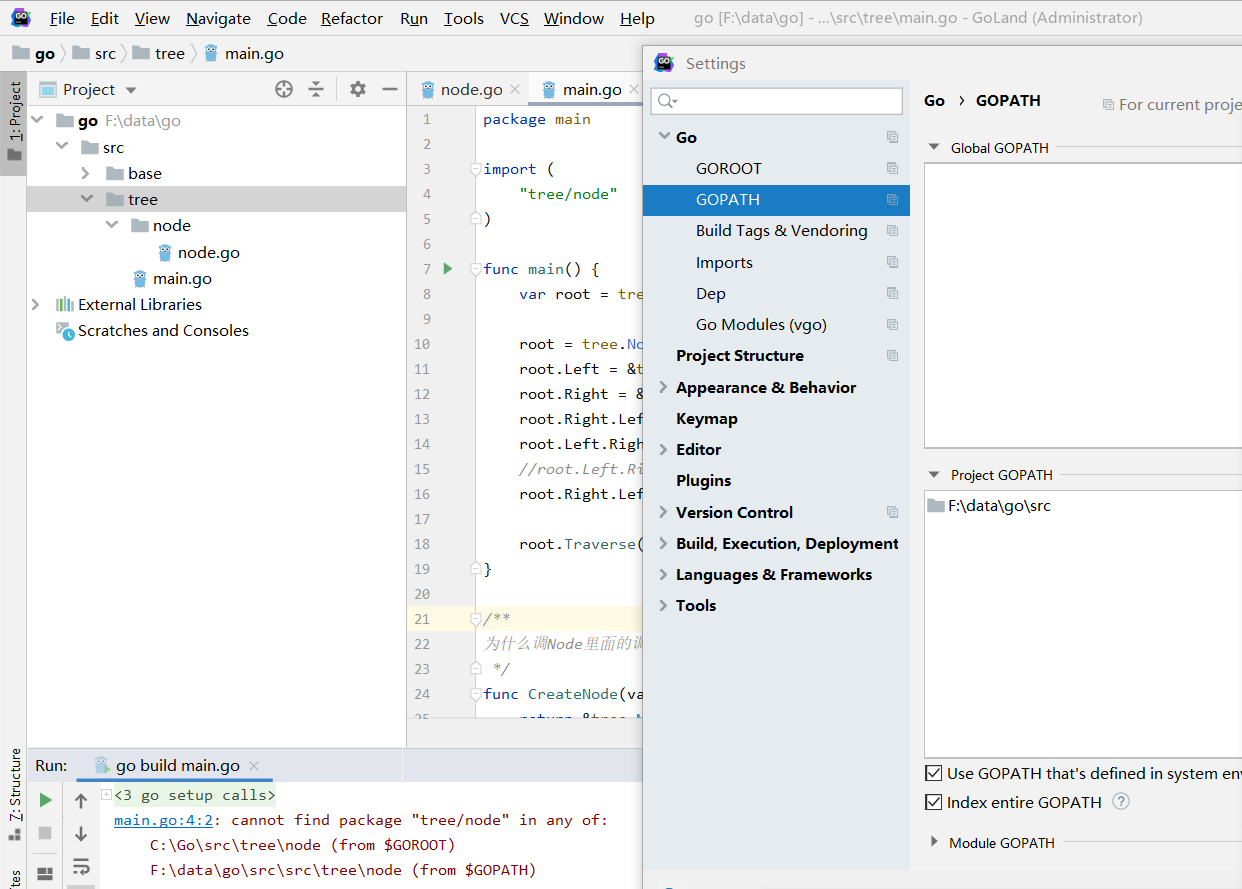Screen dimensions: 1242x889
Task: Toggle soft-wrap icon in Run panel
Action: tap(81, 866)
